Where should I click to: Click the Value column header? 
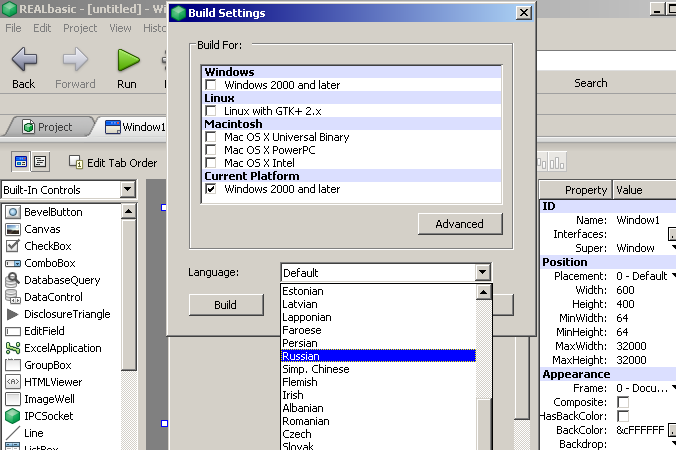[x=645, y=190]
